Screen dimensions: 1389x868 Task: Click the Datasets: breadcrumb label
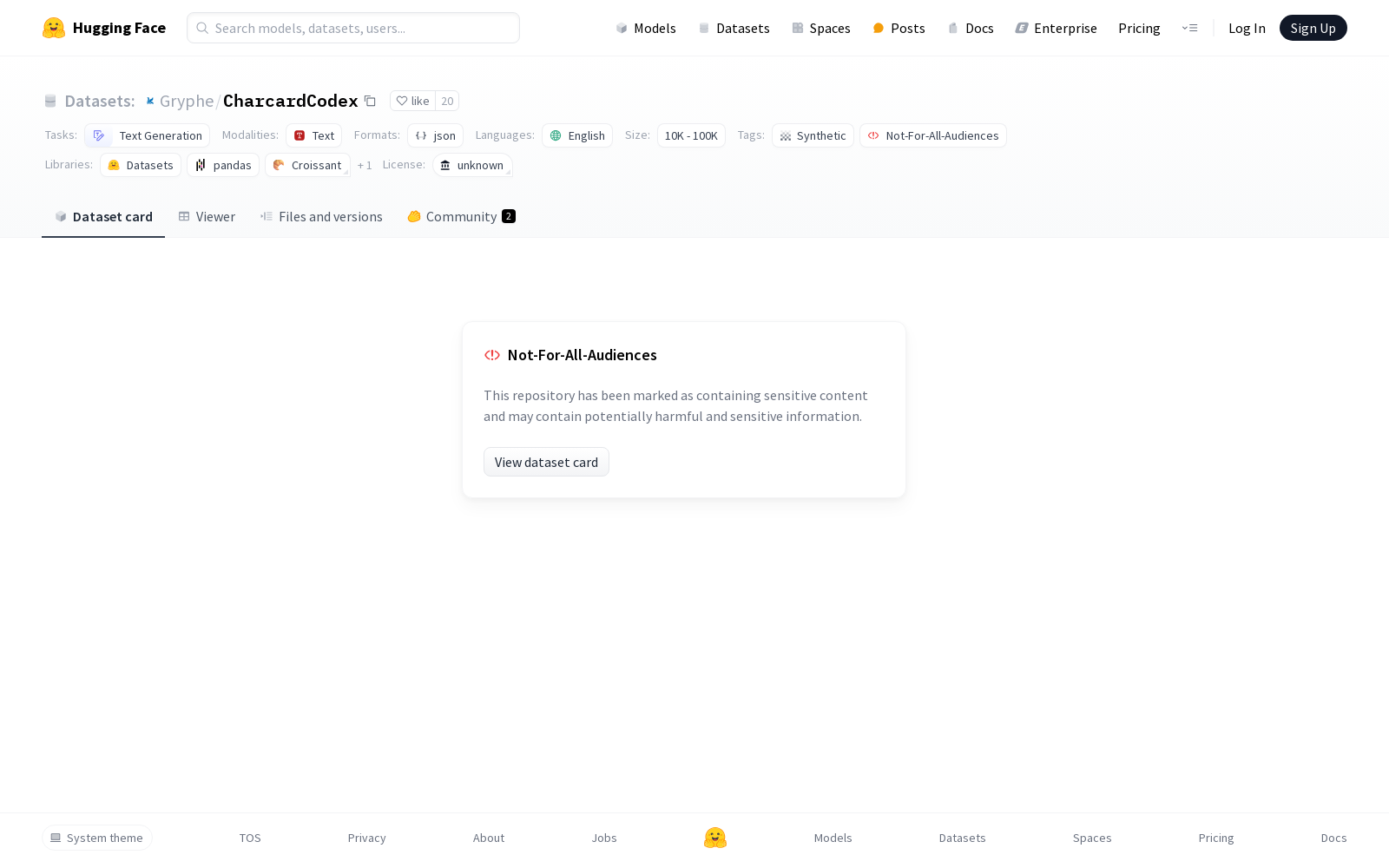point(100,101)
